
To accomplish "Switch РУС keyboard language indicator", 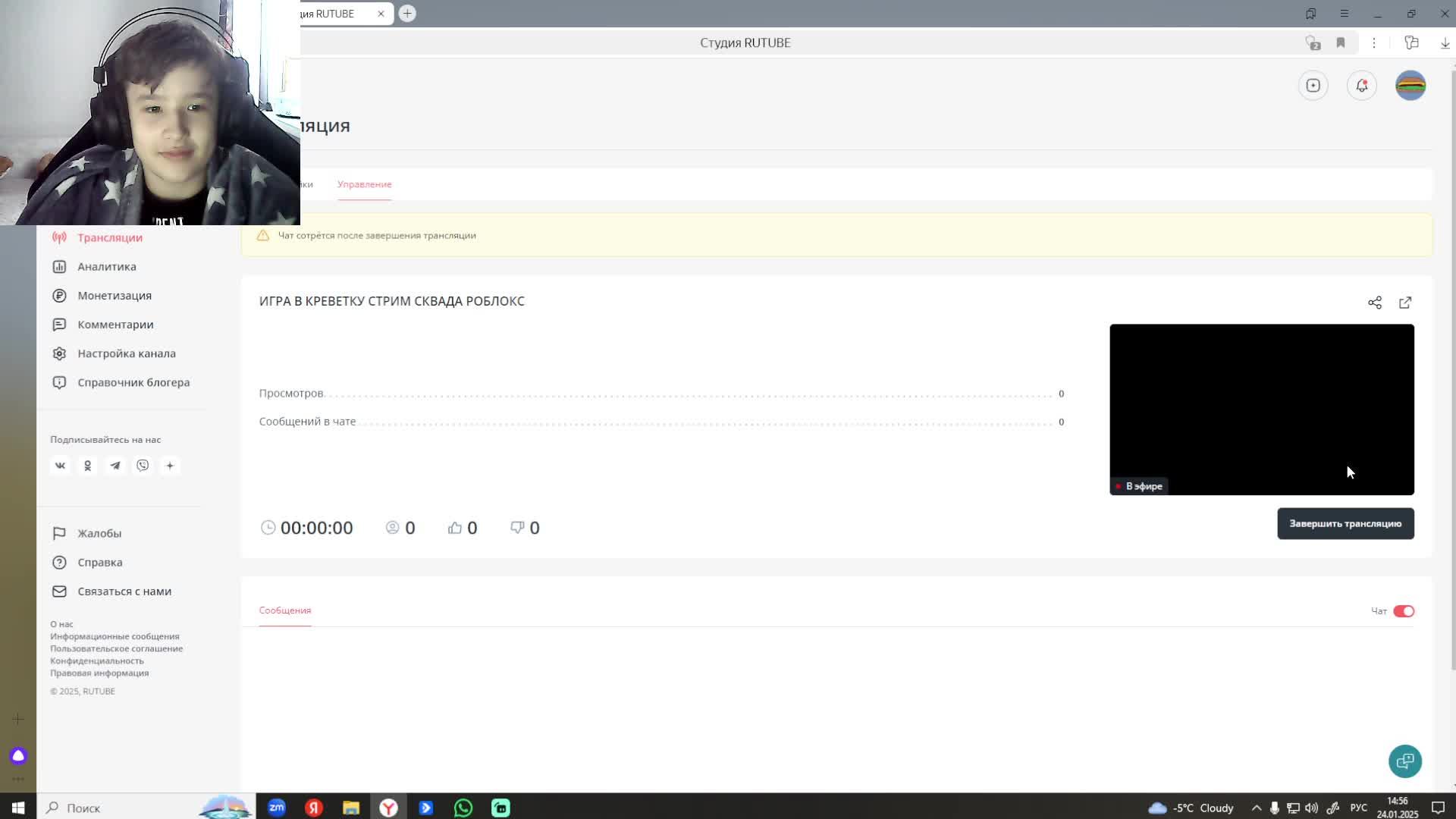I will tap(1358, 808).
